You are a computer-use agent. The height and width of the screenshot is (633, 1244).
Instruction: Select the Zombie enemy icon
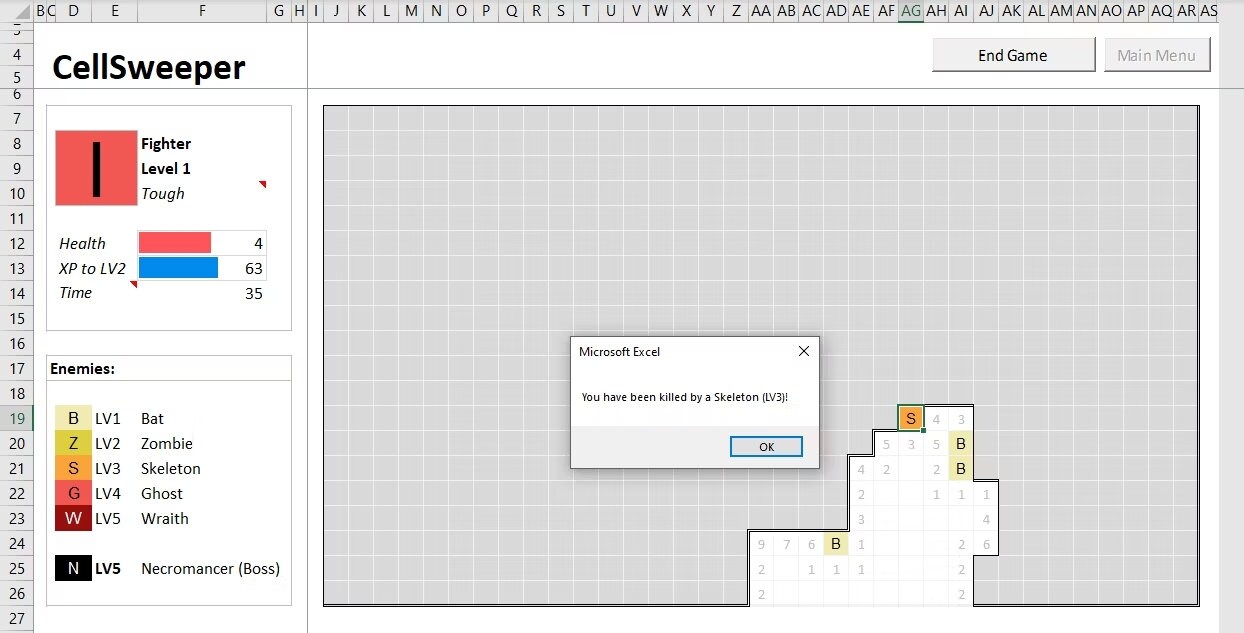pyautogui.click(x=73, y=443)
